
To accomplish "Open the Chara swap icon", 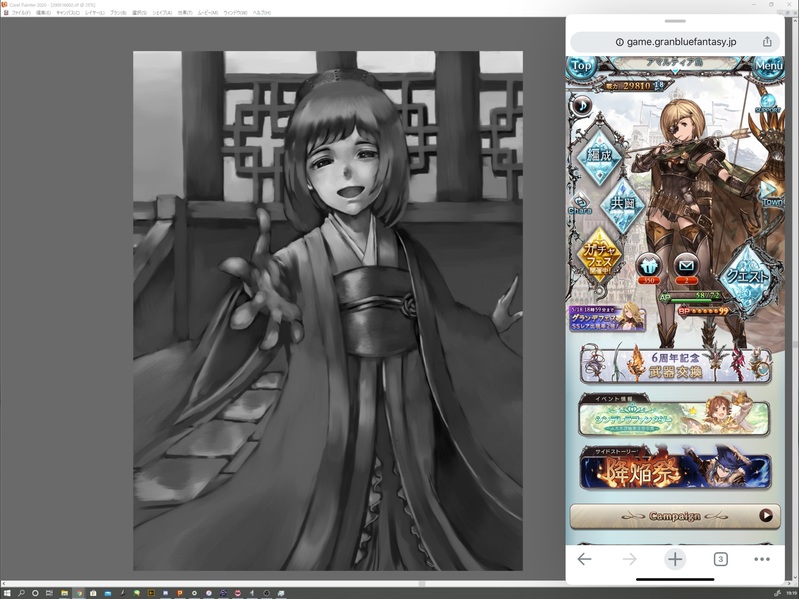I will point(580,204).
